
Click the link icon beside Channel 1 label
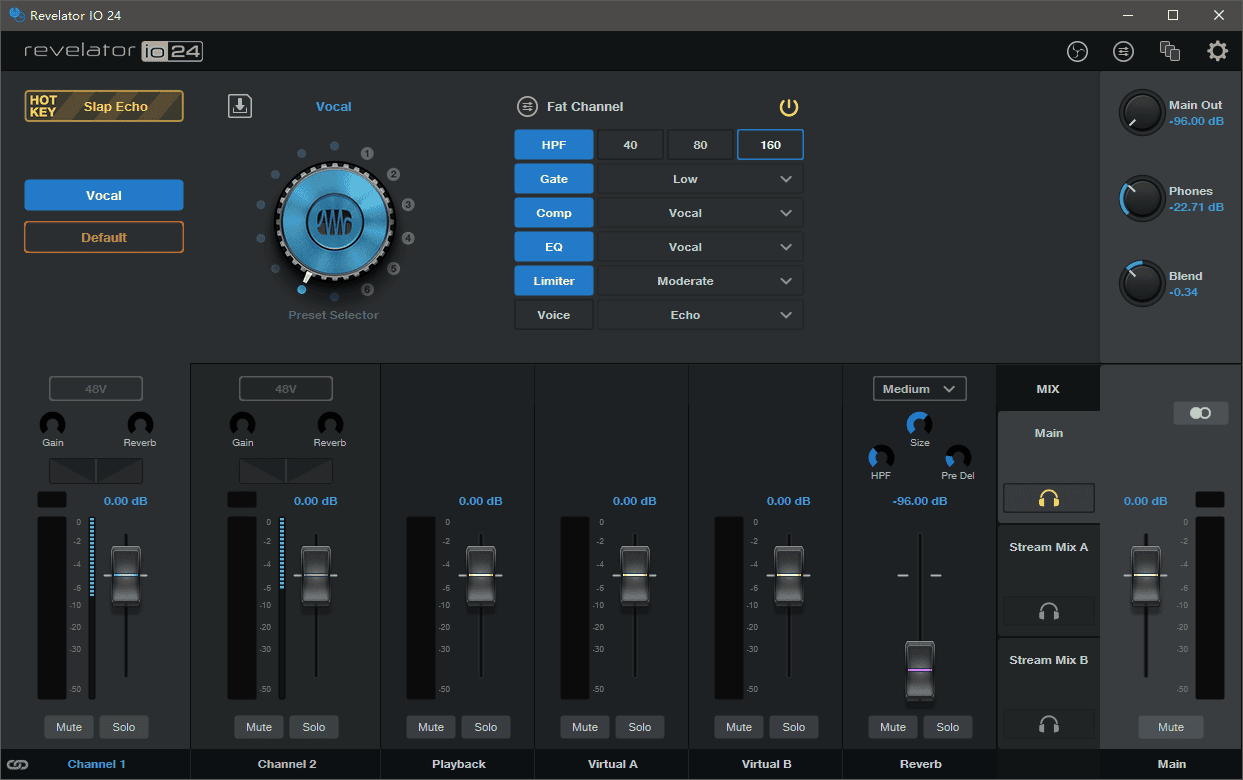coord(18,765)
